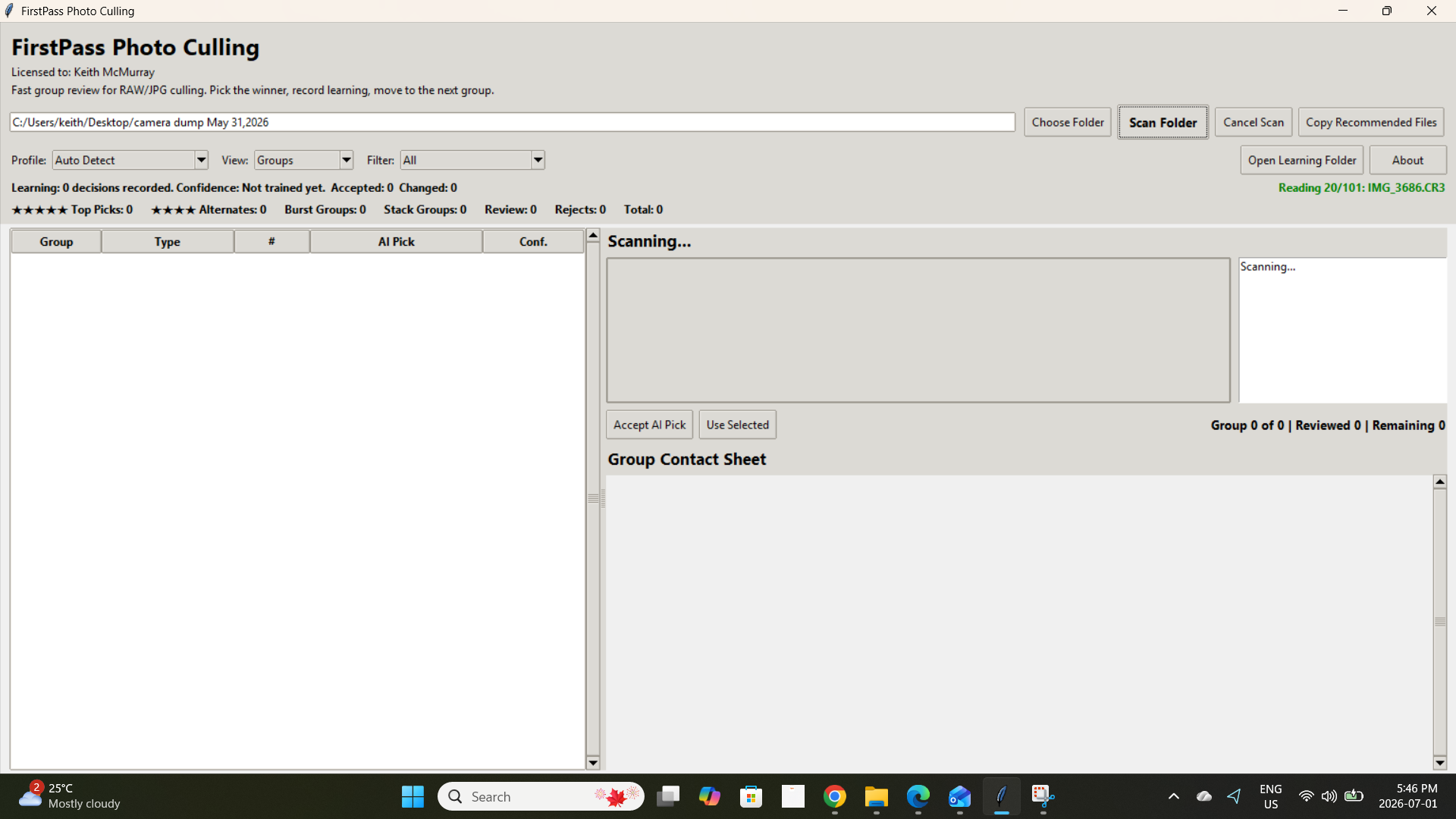
Task: Sort by AI Pick column header
Action: click(396, 242)
